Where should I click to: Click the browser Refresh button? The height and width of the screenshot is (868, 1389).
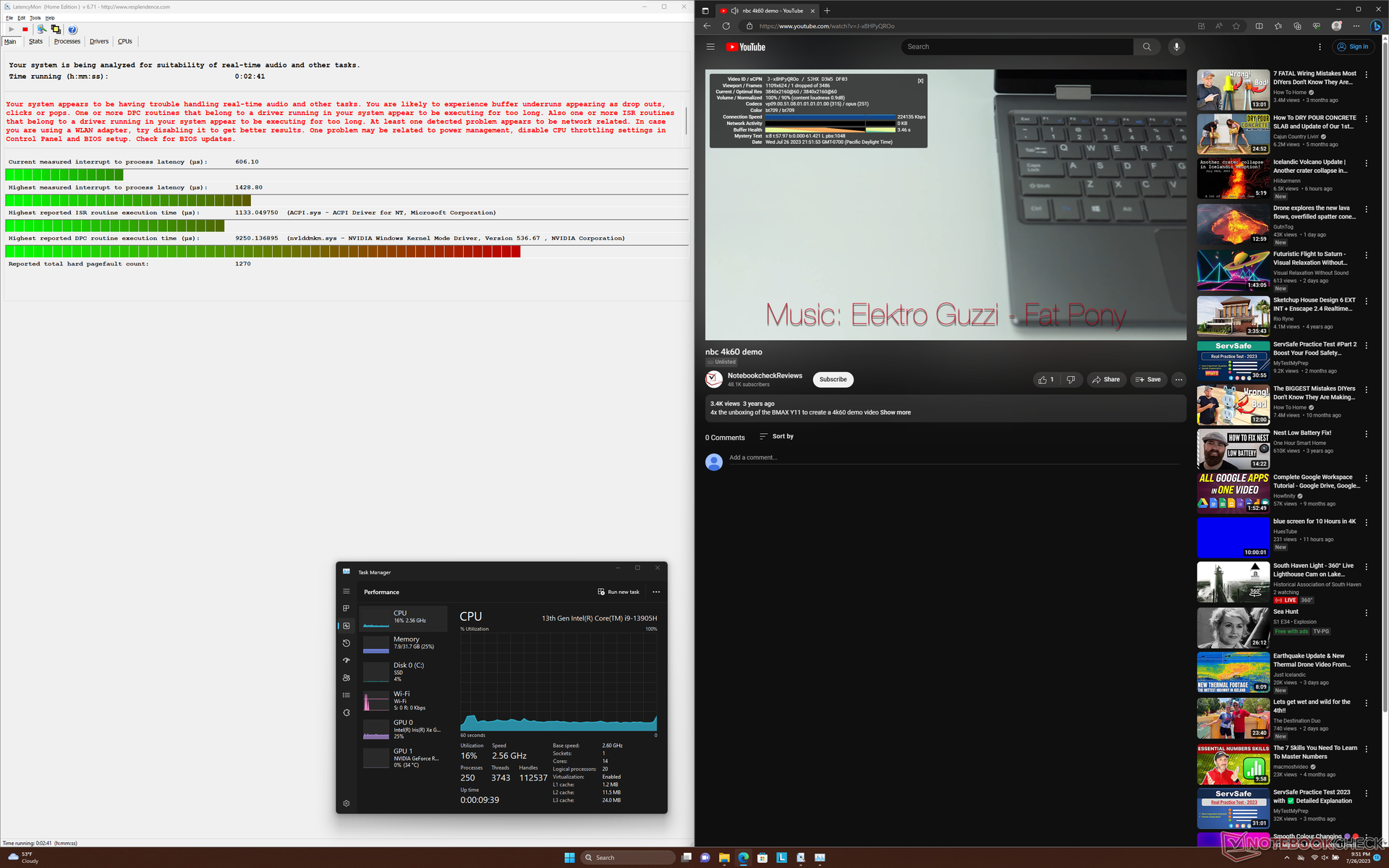coord(726,26)
